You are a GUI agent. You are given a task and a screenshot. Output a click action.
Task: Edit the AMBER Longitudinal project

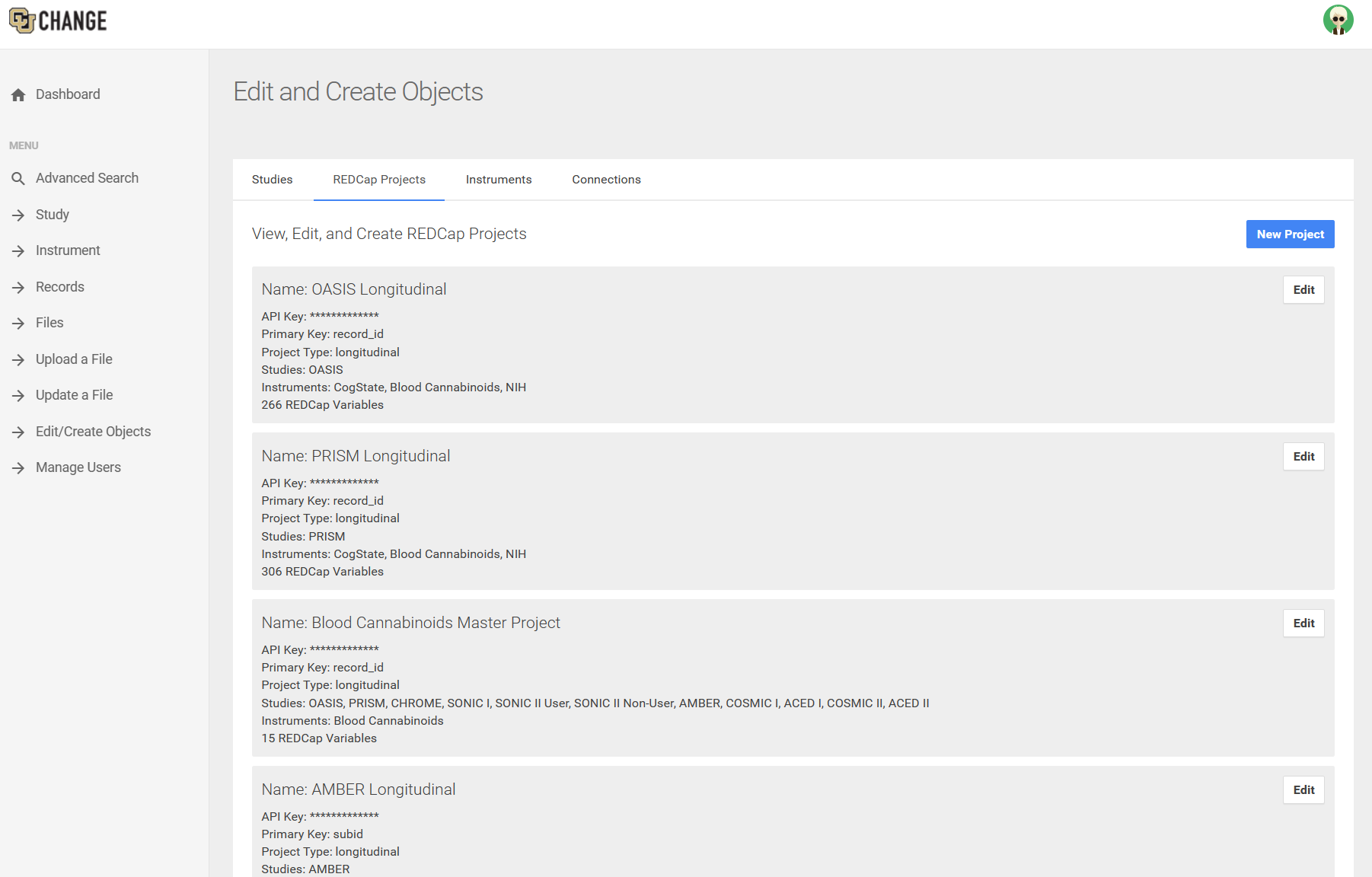tap(1303, 790)
